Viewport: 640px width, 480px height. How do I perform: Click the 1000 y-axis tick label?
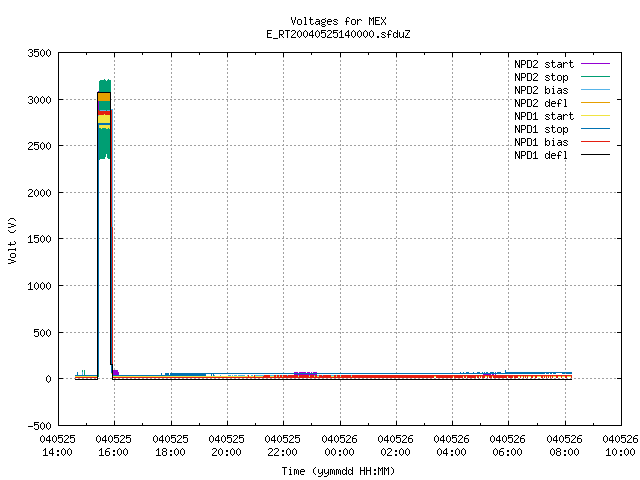[x=40, y=286]
